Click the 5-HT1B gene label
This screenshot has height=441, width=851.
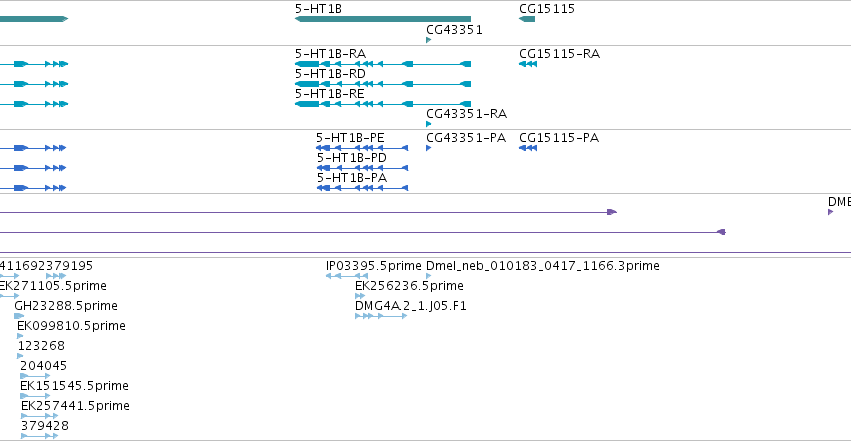coord(318,9)
